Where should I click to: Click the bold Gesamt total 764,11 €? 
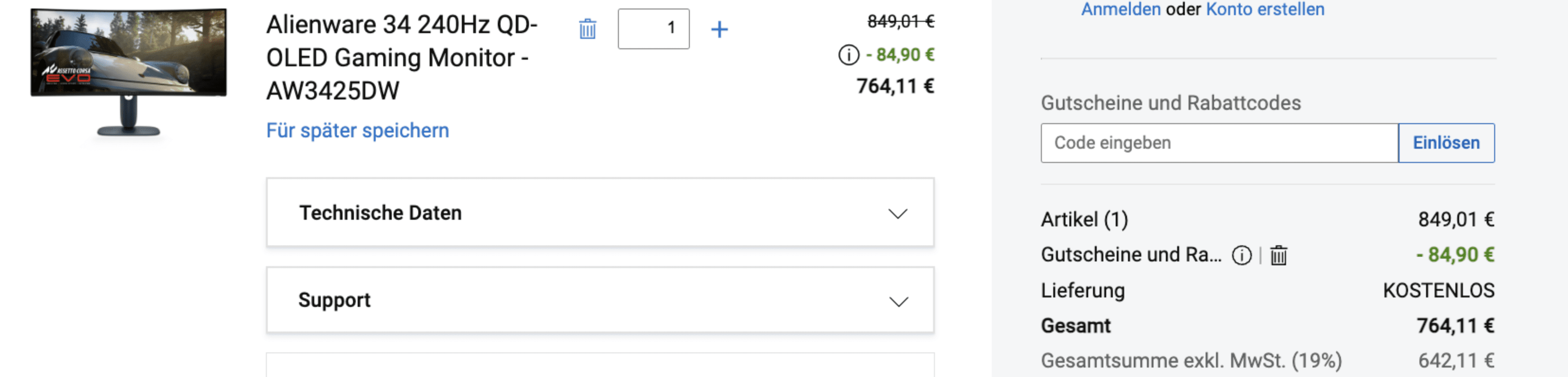click(x=1455, y=326)
